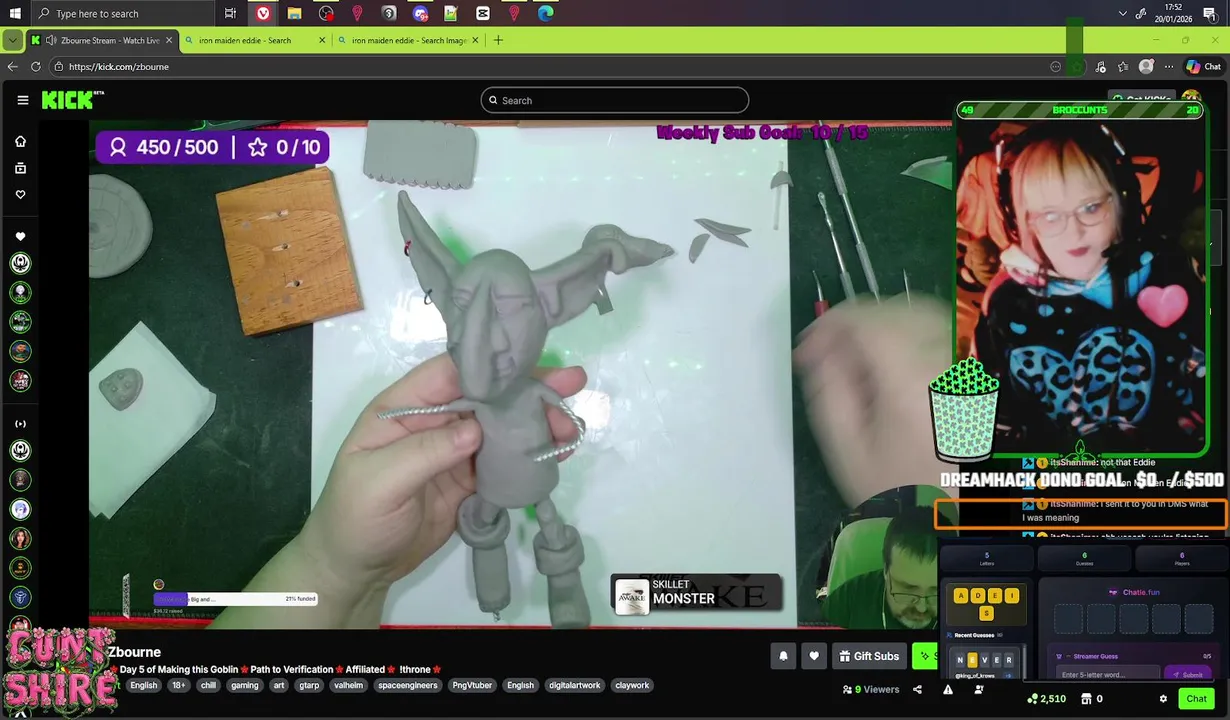Click the KICK logo
Screen dimensions: 1230x720
pos(72,99)
